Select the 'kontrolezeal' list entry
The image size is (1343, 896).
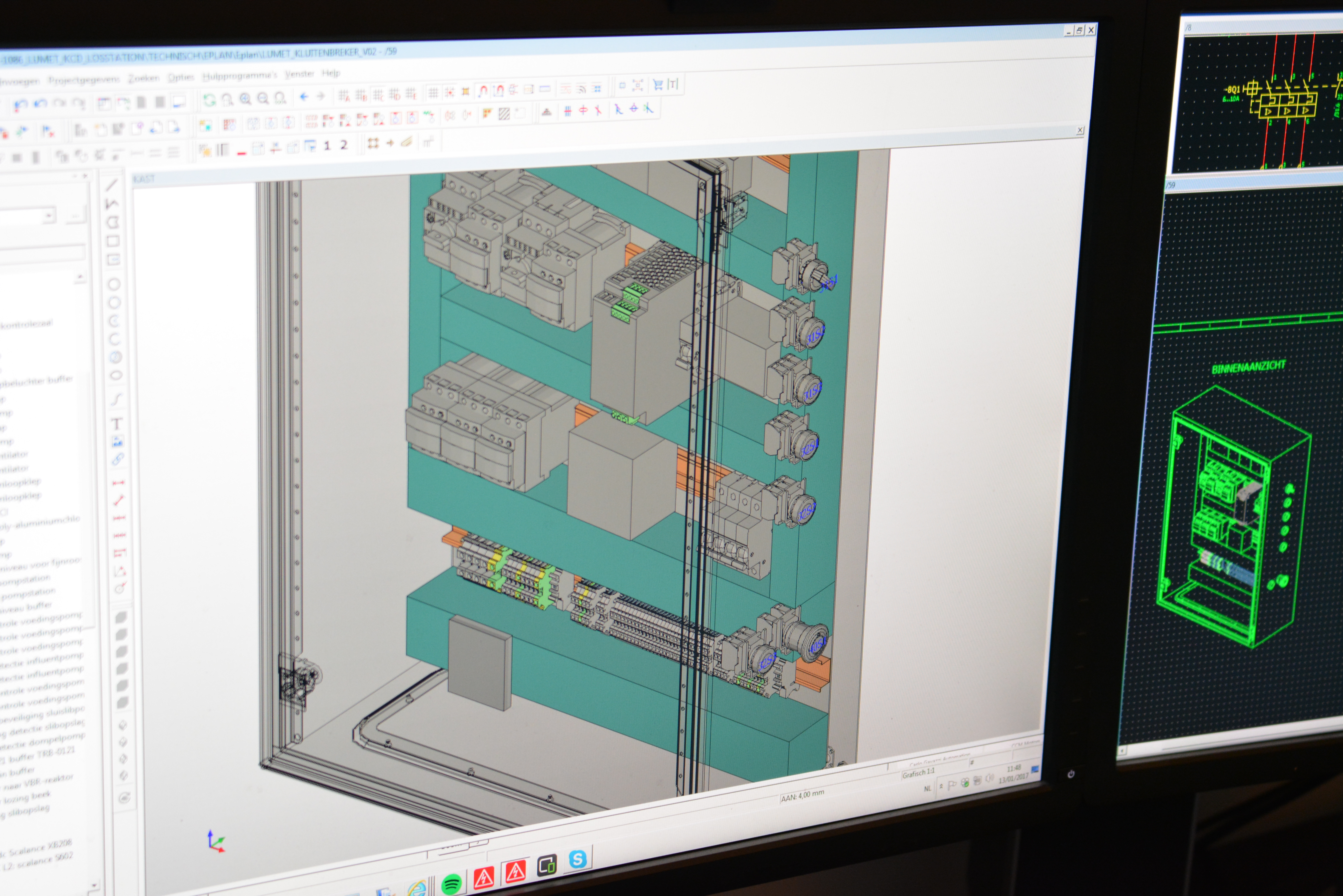pyautogui.click(x=26, y=324)
